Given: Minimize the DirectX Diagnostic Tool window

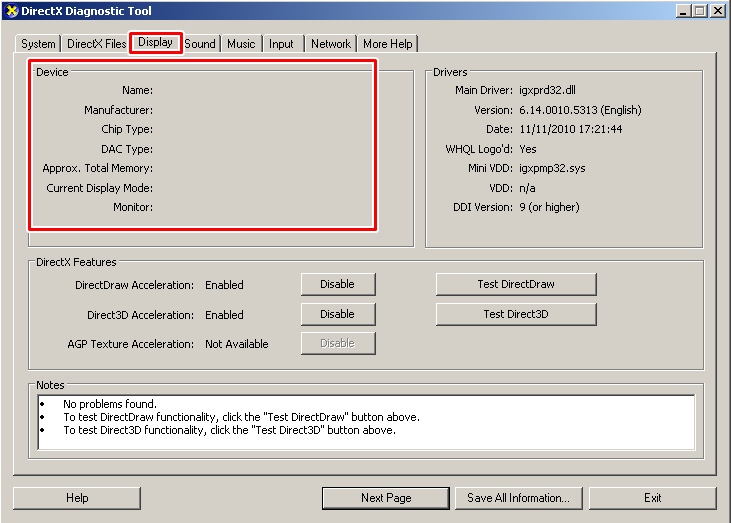Looking at the screenshot, I should [x=683, y=11].
